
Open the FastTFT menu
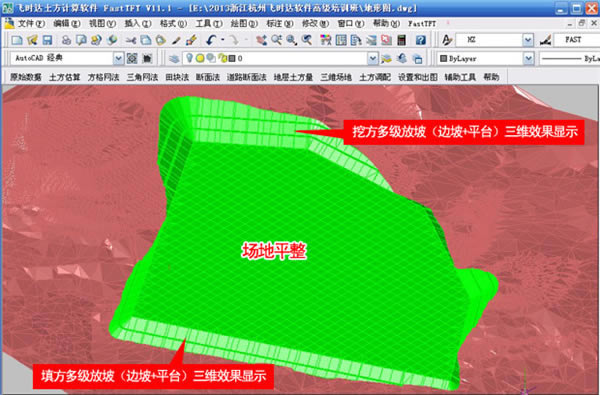click(x=422, y=23)
